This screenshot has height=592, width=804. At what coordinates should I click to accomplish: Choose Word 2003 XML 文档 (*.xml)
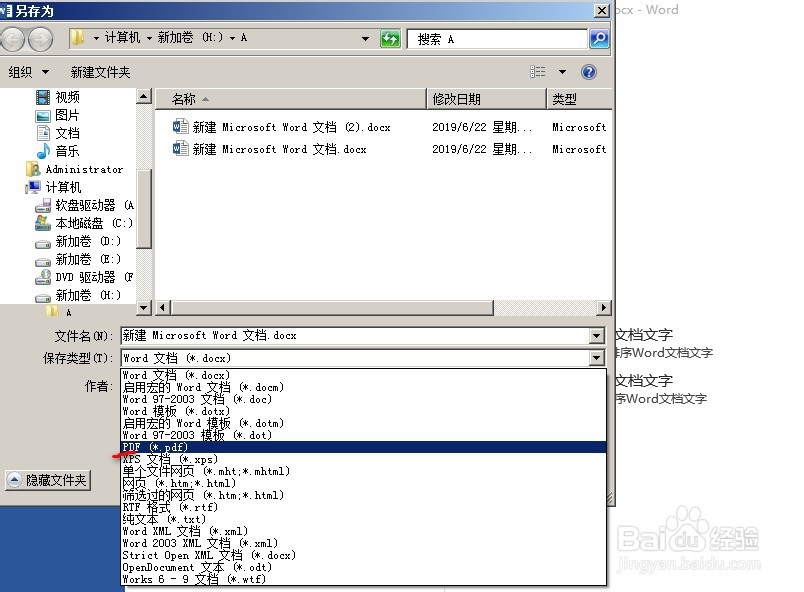364,543
